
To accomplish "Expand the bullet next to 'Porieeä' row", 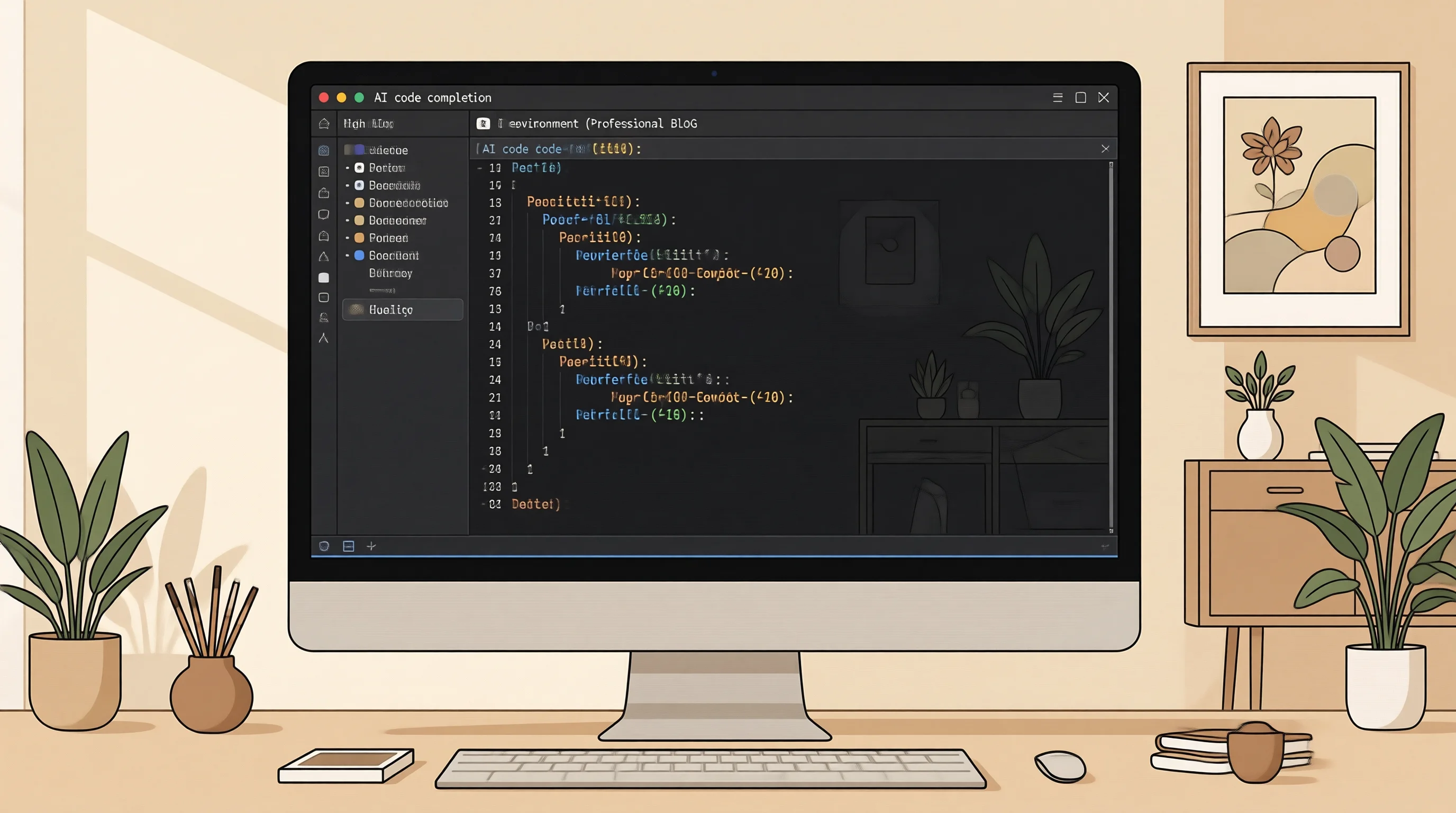I will click(x=347, y=238).
